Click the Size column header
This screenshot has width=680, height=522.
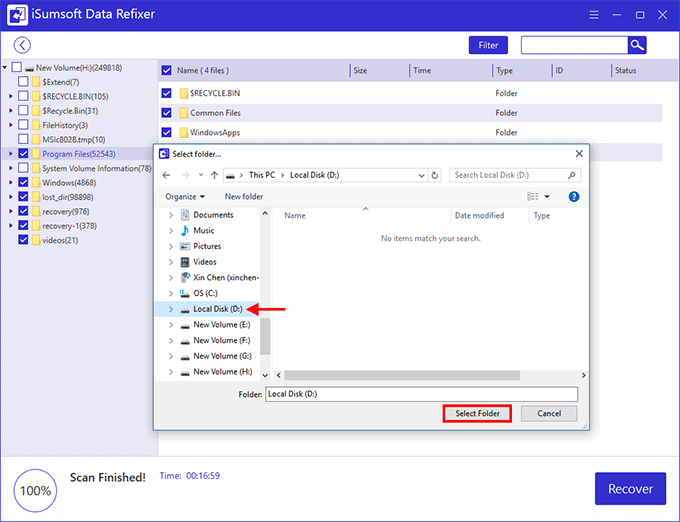point(360,70)
